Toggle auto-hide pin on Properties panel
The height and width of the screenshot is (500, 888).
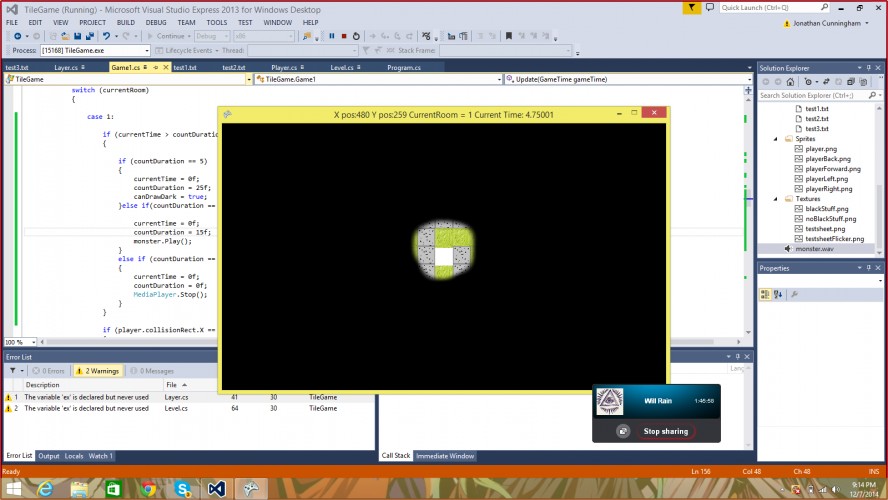[869, 268]
